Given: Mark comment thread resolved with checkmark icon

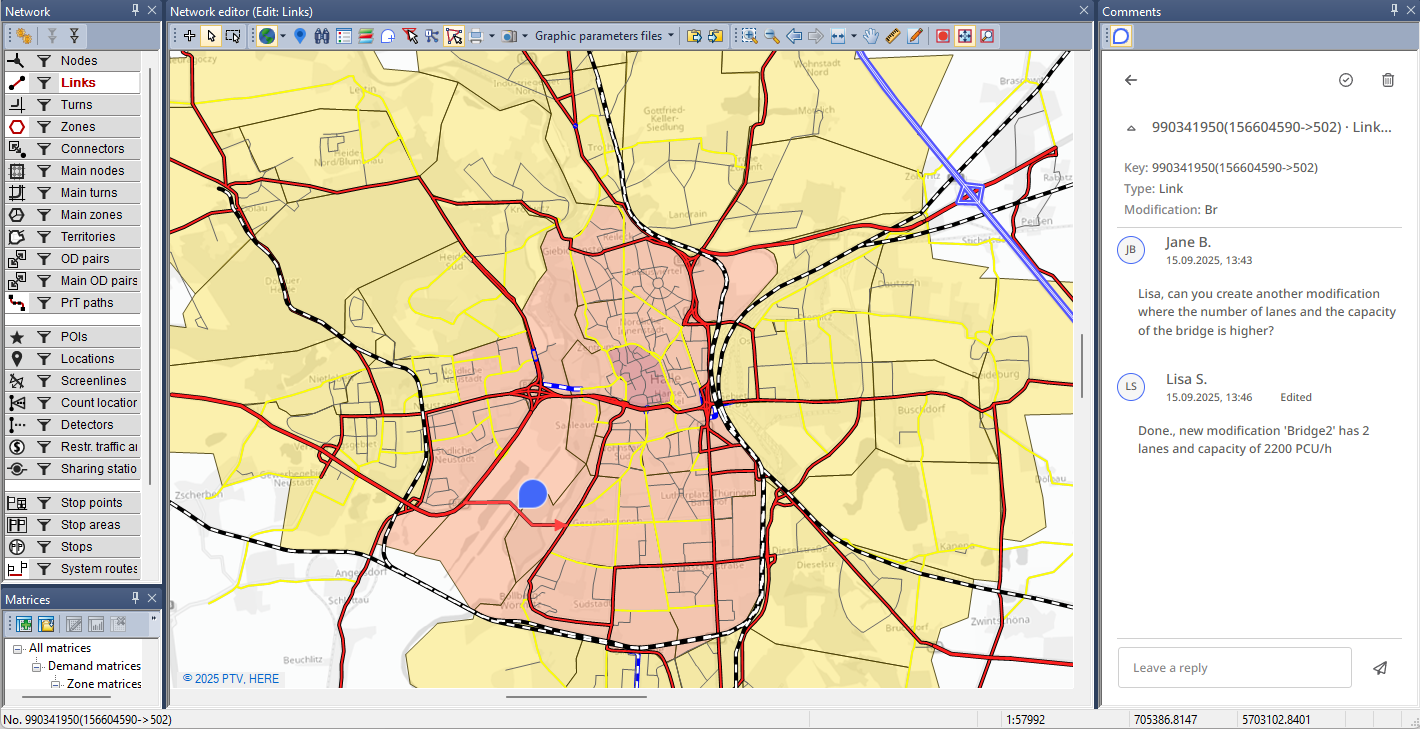Looking at the screenshot, I should [x=1346, y=80].
